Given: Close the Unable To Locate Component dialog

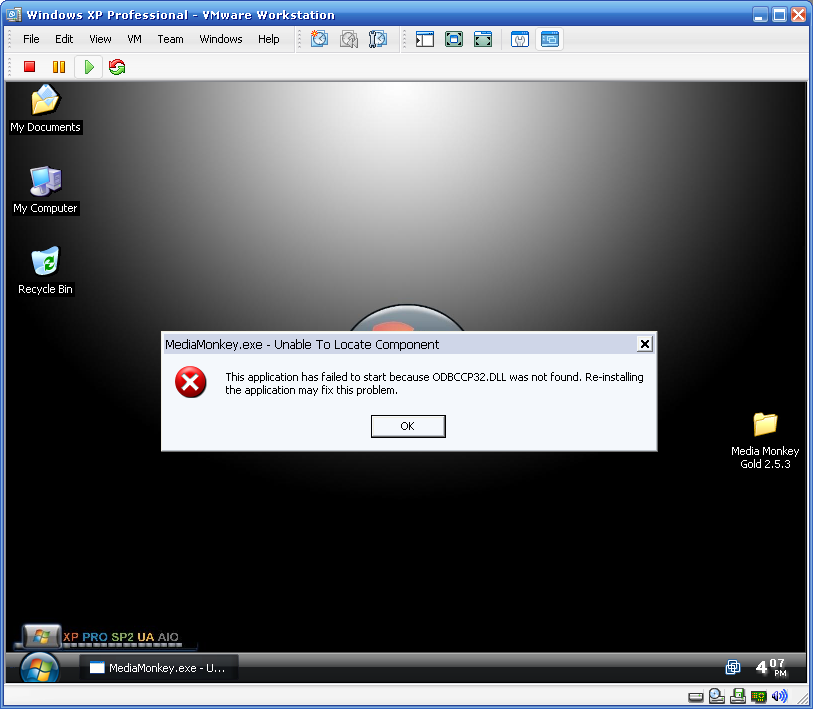Looking at the screenshot, I should coord(644,344).
